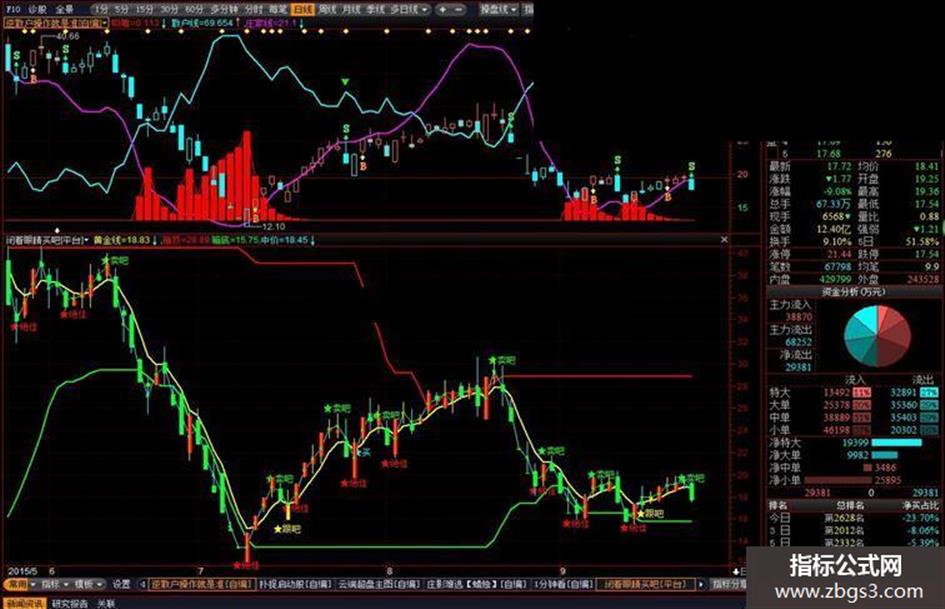This screenshot has height=609, width=945.
Task: Select the highlighted 日线 daily chart tab
Action: 303,10
